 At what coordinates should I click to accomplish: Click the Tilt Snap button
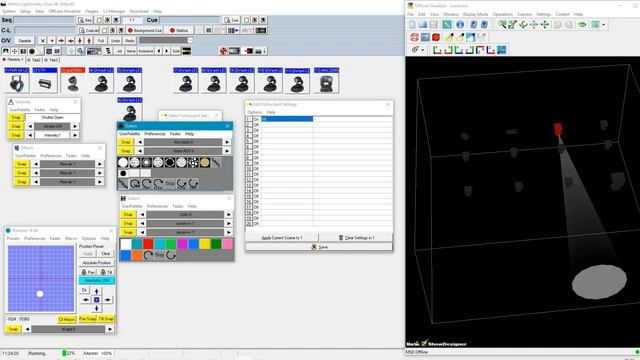click(x=106, y=318)
